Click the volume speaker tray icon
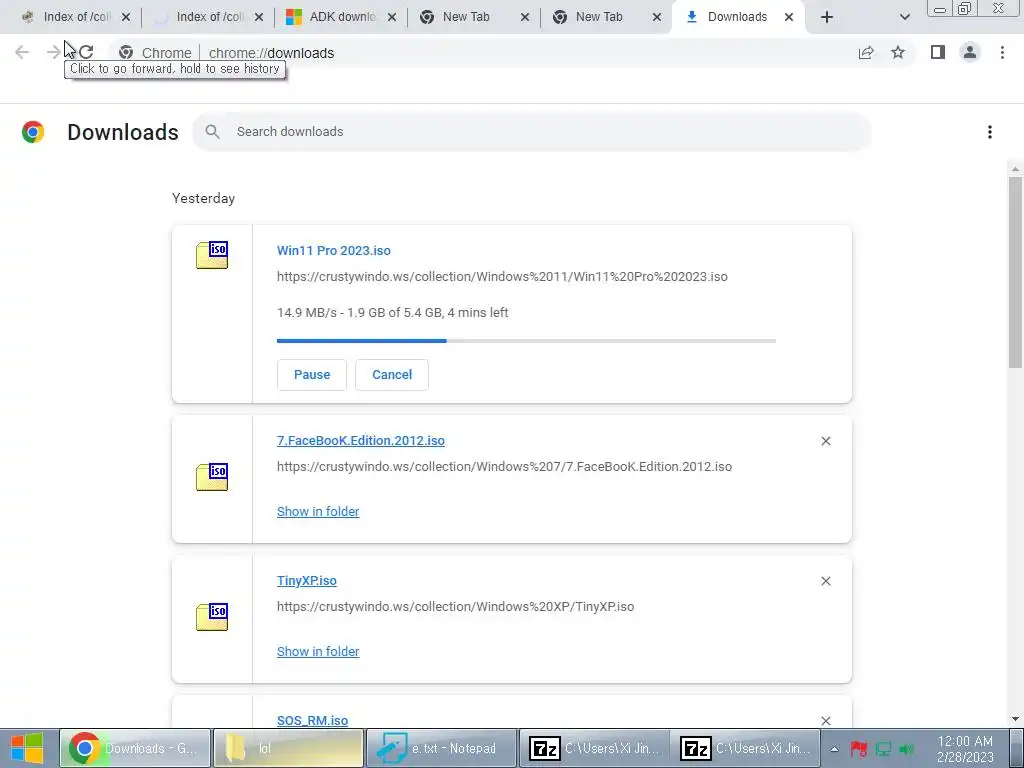This screenshot has height=768, width=1024. coord(906,749)
